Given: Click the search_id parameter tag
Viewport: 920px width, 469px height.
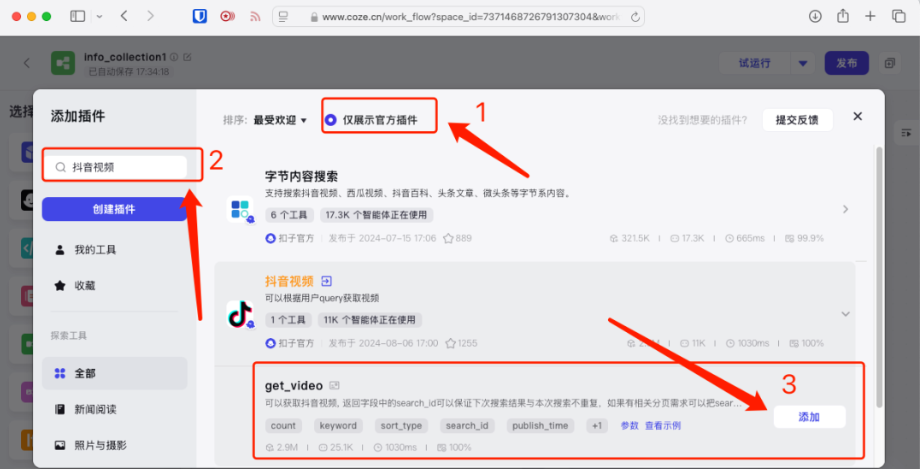Looking at the screenshot, I should click(x=468, y=426).
